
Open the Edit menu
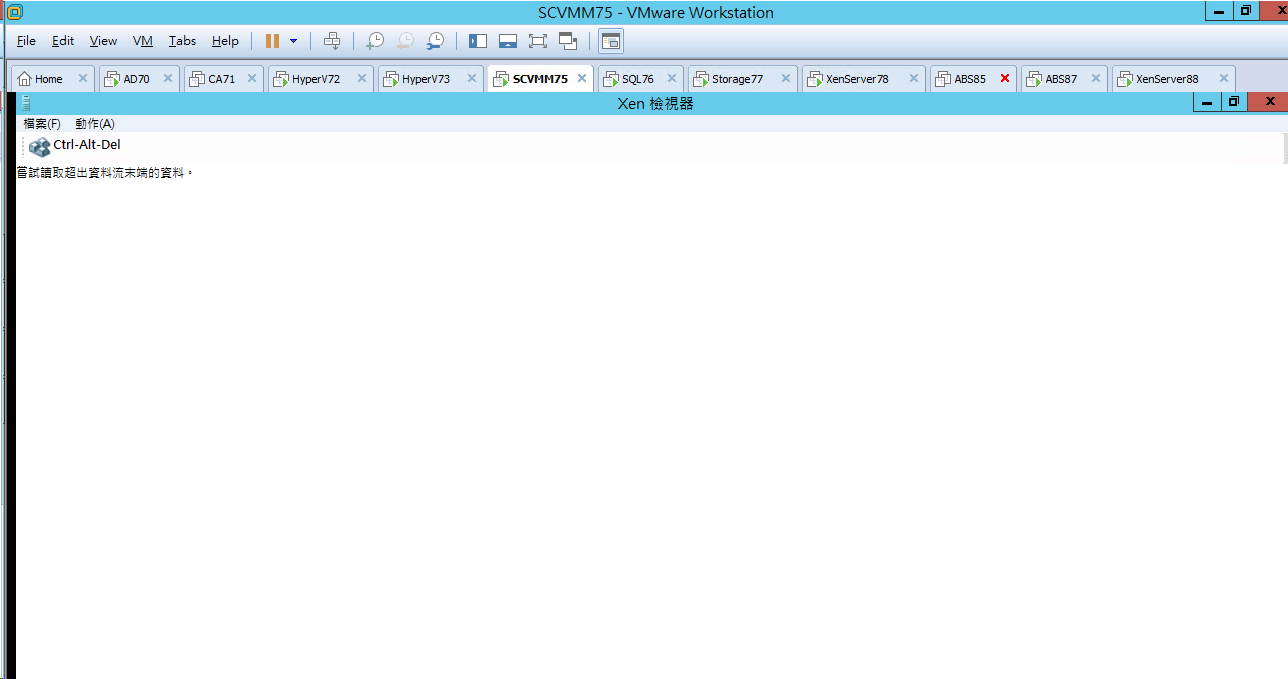(x=63, y=41)
